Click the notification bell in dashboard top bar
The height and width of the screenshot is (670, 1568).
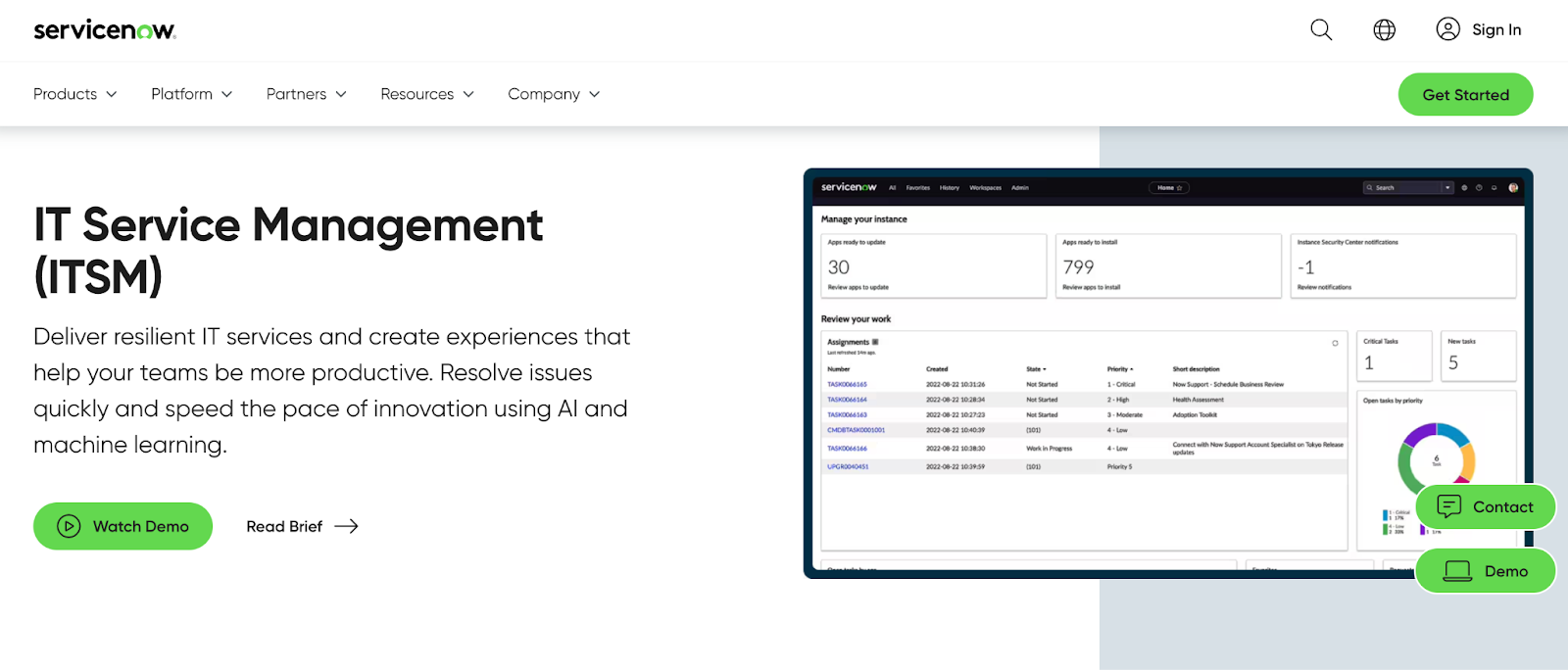point(1494,187)
